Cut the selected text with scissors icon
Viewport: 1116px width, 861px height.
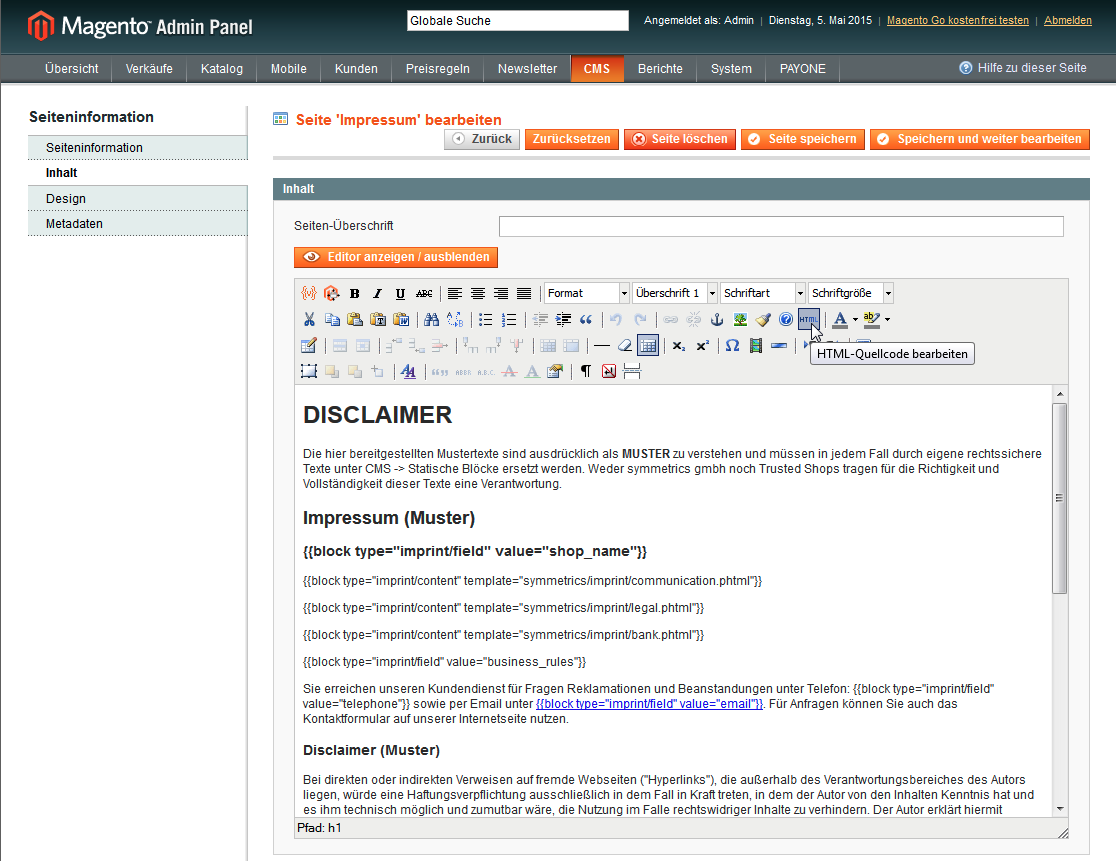(x=309, y=319)
